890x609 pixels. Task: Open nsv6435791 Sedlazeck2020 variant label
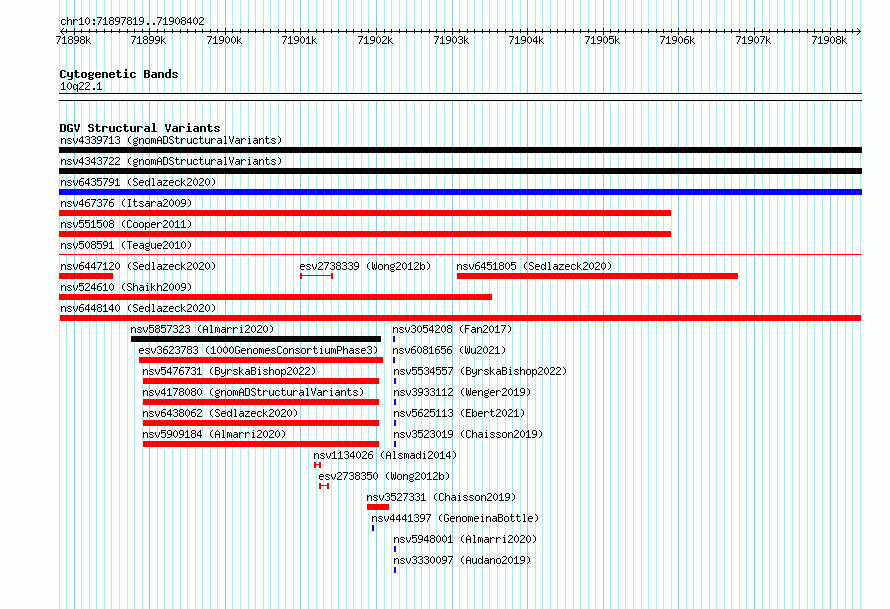click(138, 182)
